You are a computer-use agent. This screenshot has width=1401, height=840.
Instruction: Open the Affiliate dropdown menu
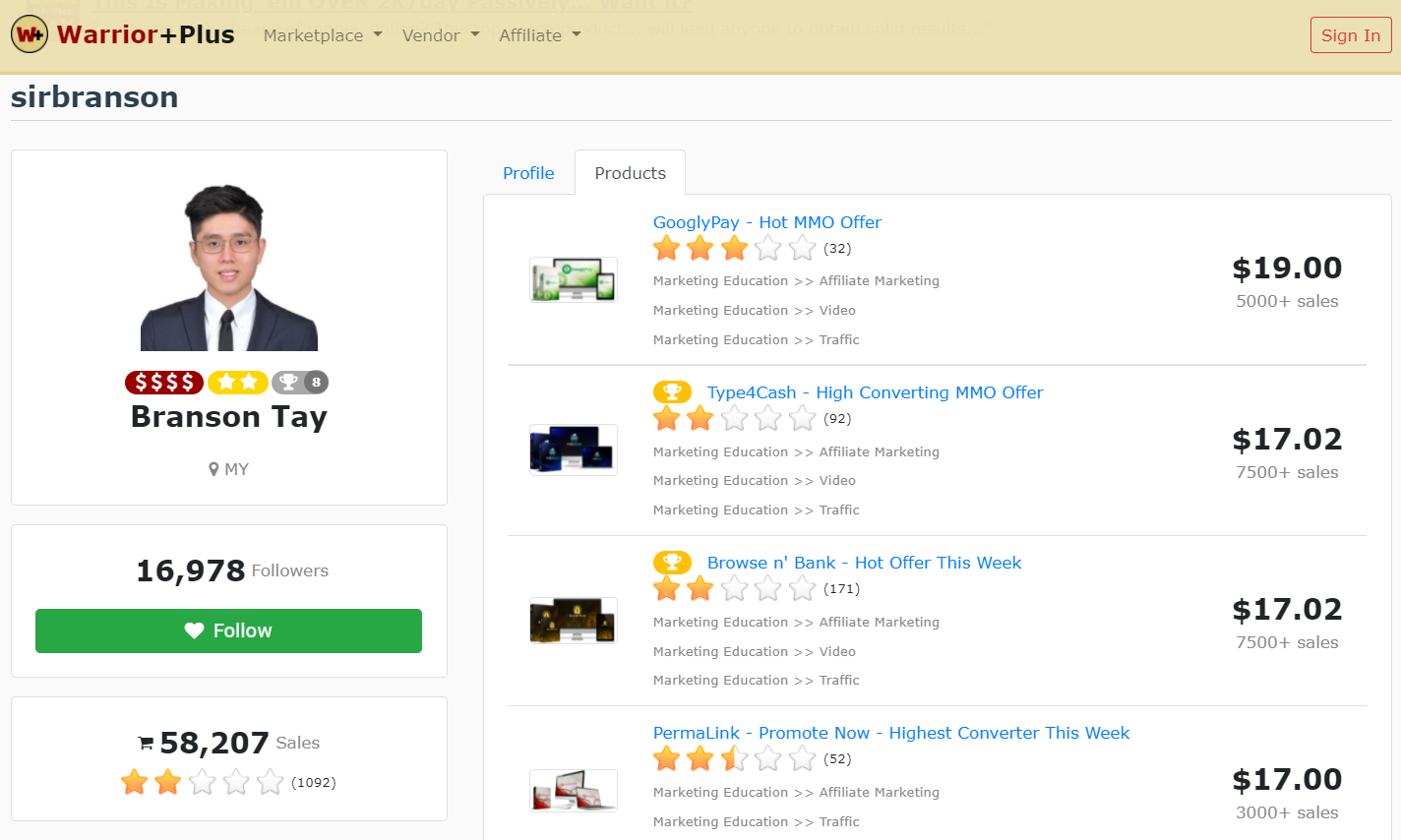540,35
